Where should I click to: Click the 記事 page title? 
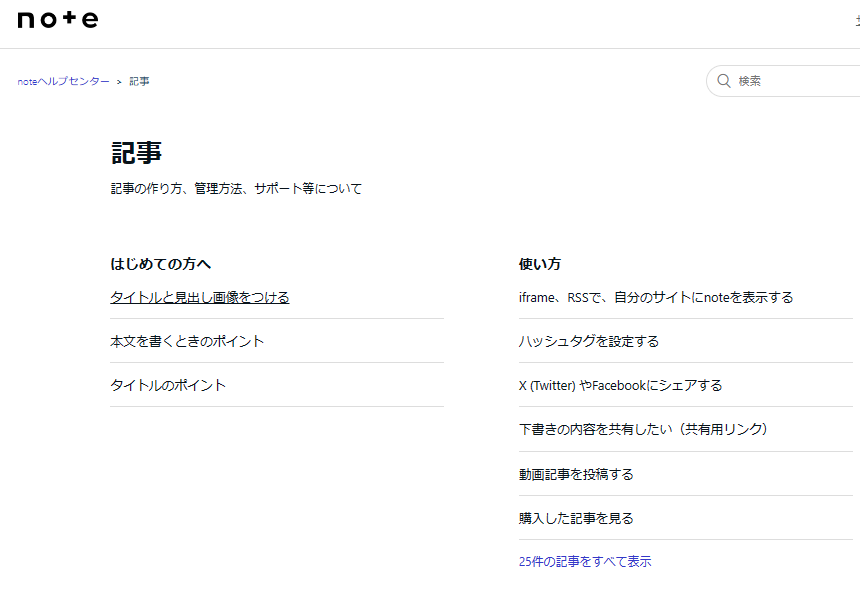[136, 152]
